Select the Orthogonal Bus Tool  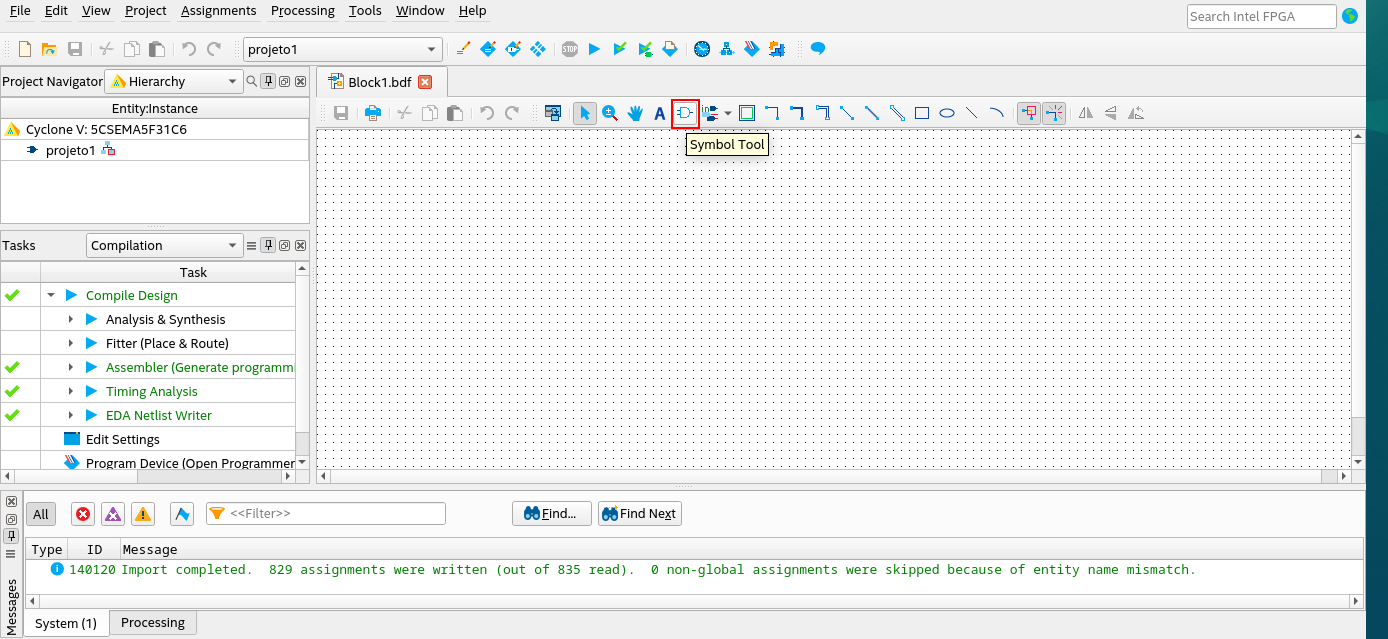797,113
